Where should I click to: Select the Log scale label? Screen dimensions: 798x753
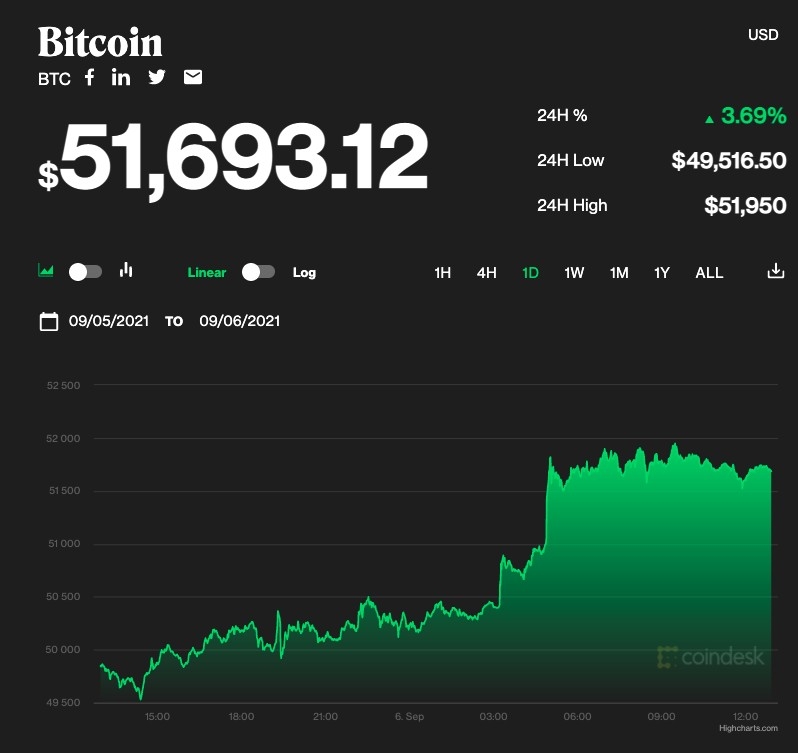tap(304, 272)
